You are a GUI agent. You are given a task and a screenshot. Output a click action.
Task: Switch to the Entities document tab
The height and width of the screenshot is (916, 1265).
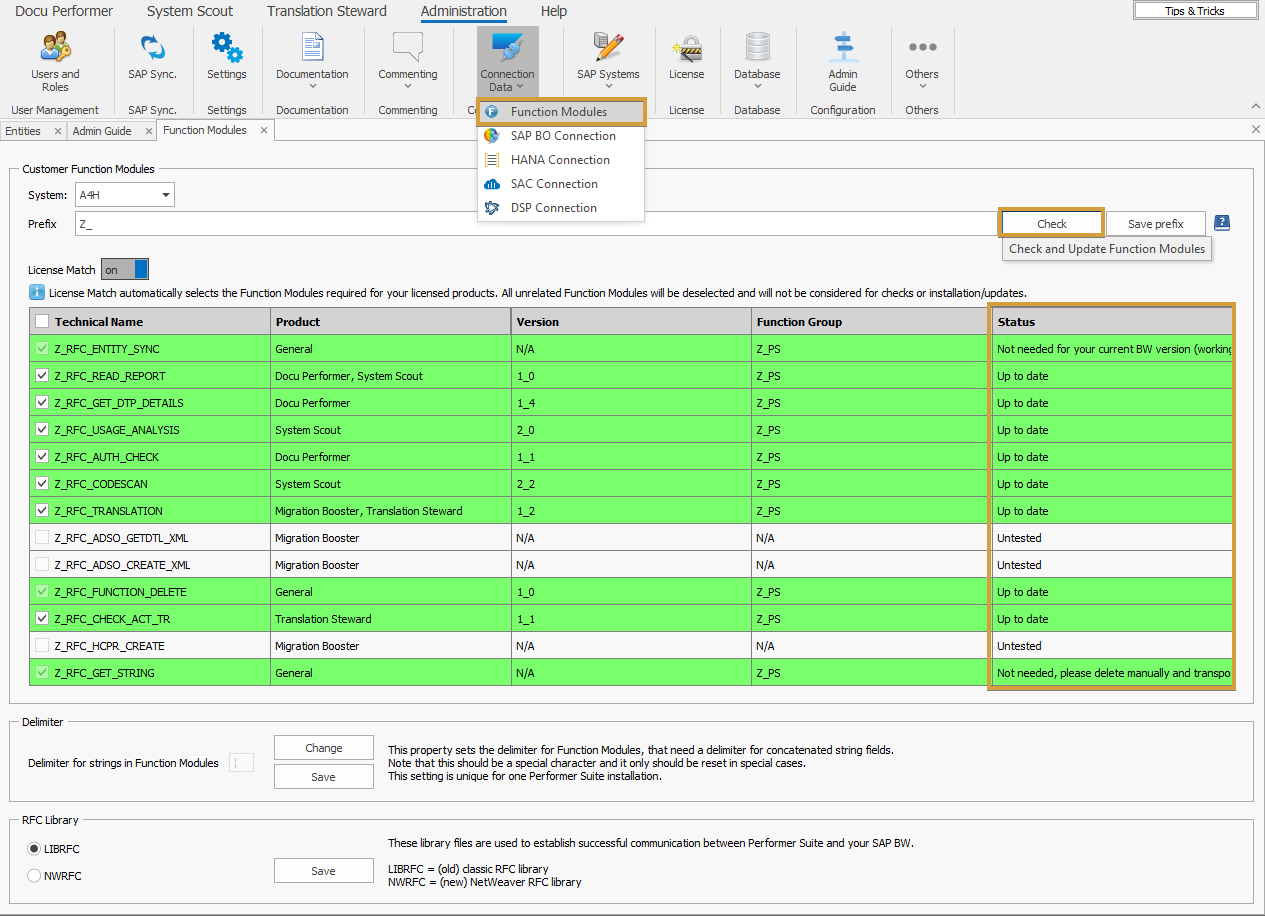tap(23, 131)
